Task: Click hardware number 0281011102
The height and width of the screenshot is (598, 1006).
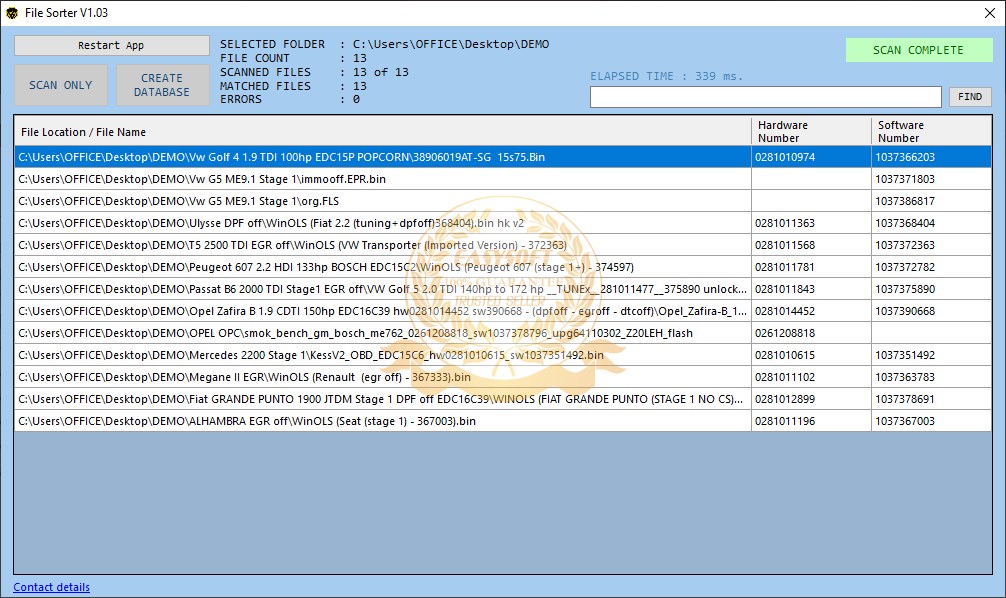Action: tap(785, 377)
